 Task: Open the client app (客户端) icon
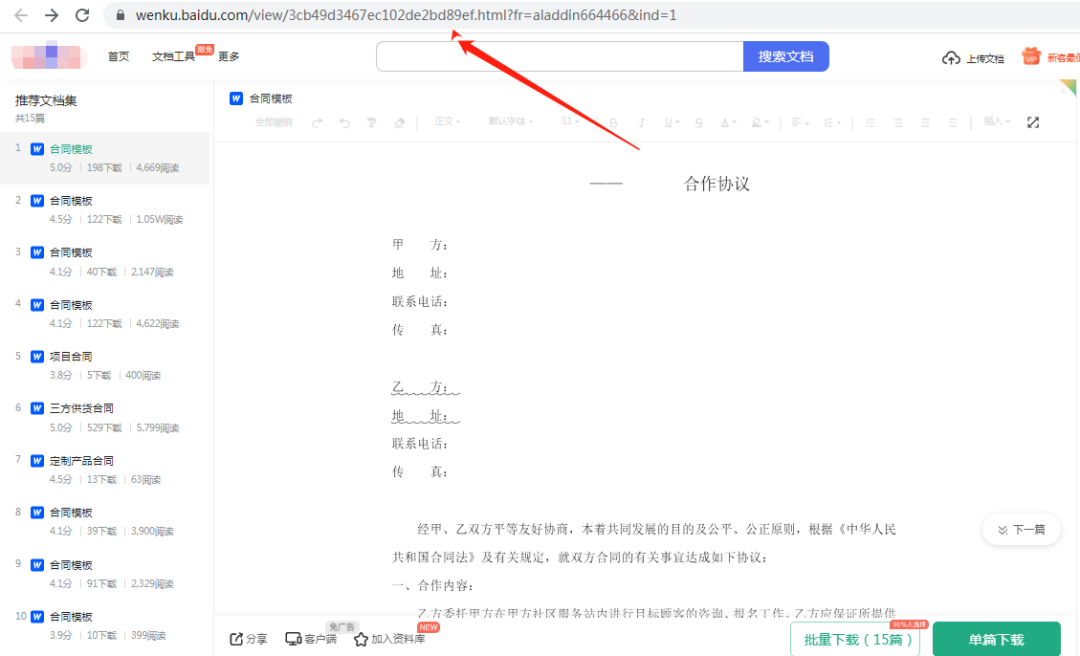coord(294,639)
